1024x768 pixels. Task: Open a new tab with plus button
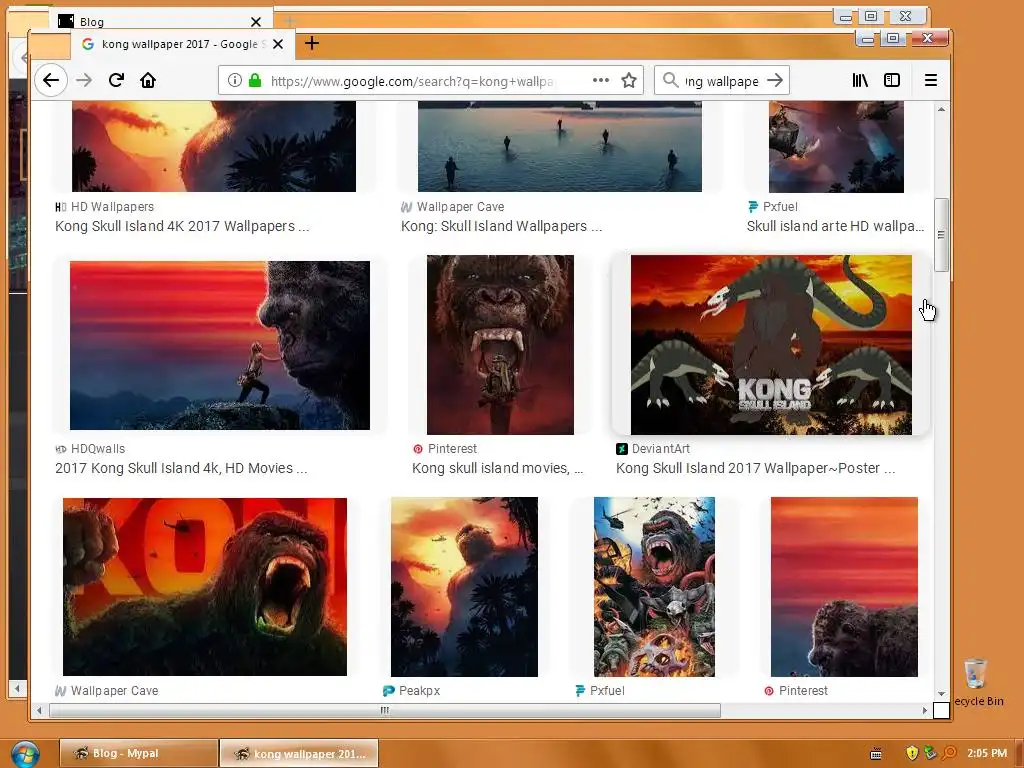click(312, 43)
